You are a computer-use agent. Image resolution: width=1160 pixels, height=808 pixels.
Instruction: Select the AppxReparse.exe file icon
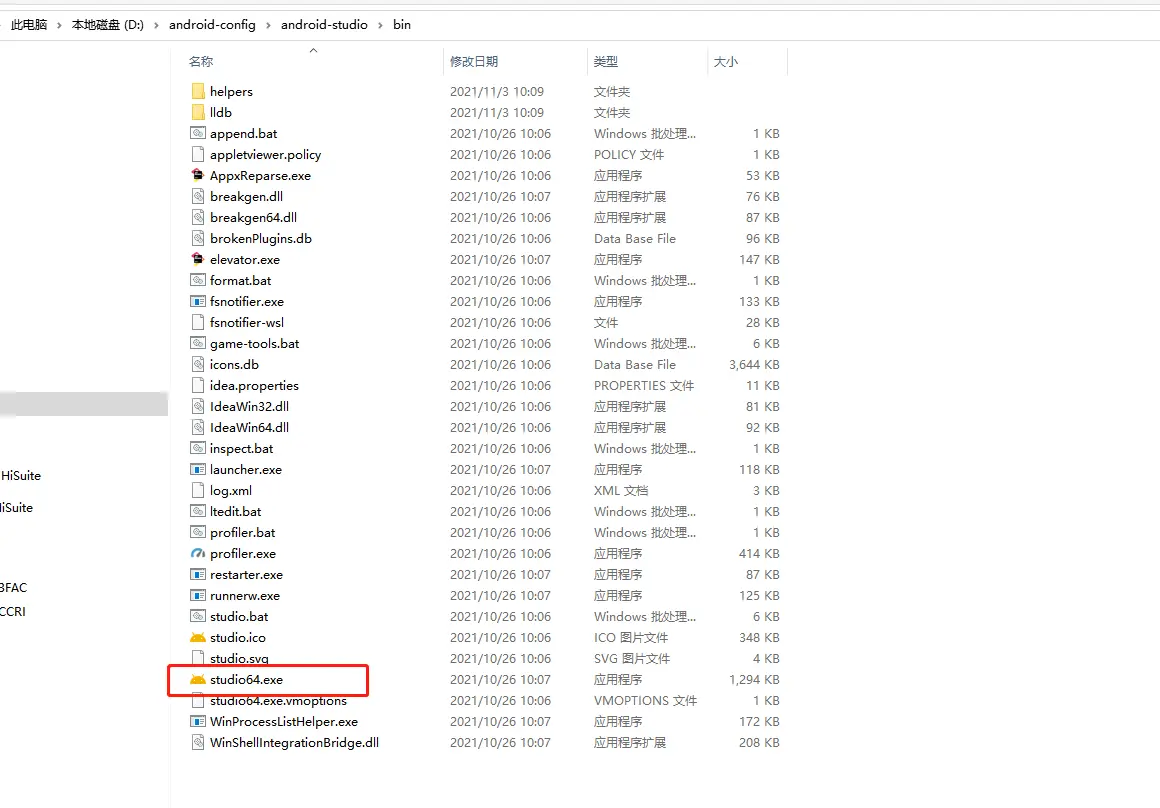197,176
